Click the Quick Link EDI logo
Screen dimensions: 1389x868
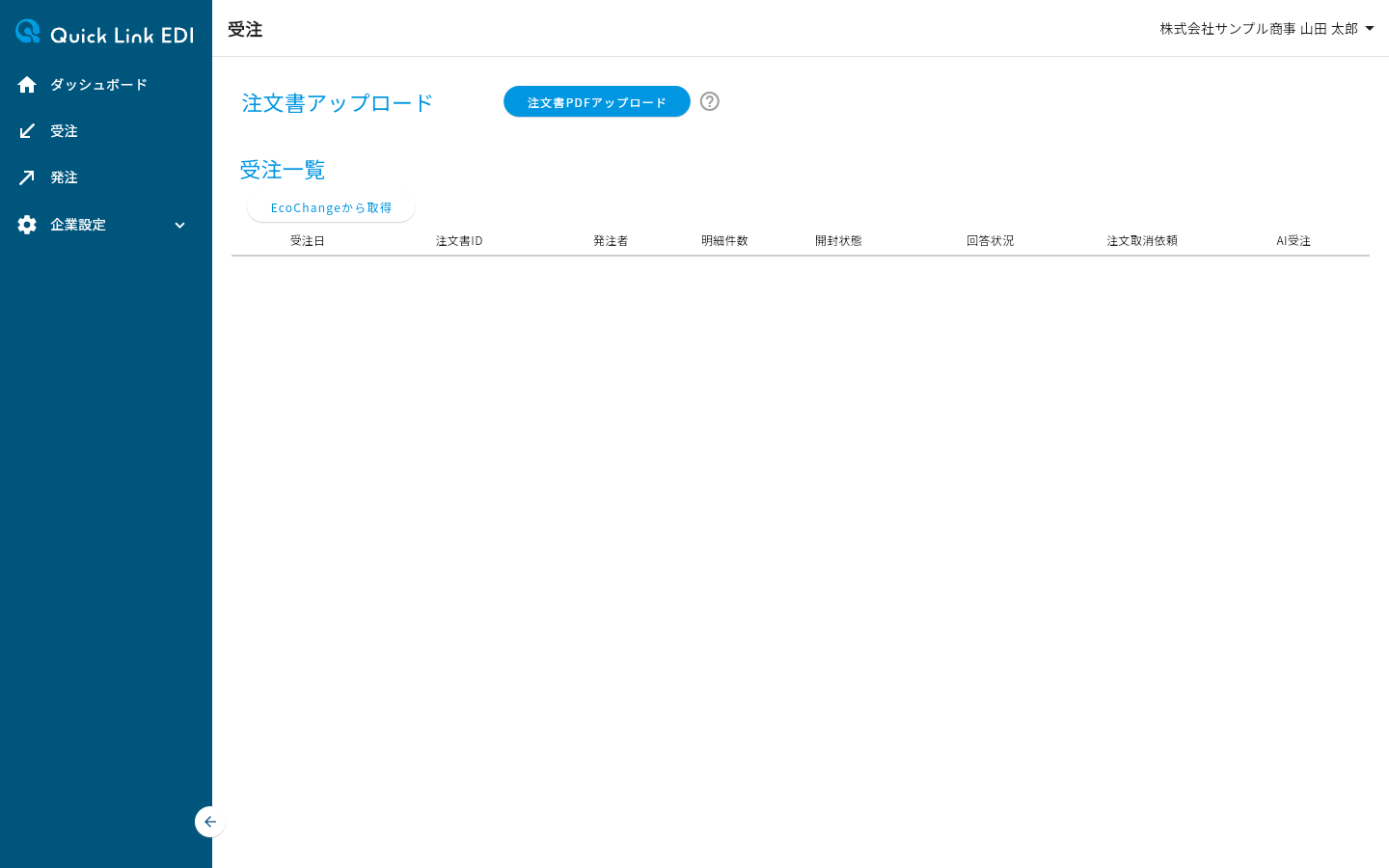[104, 33]
